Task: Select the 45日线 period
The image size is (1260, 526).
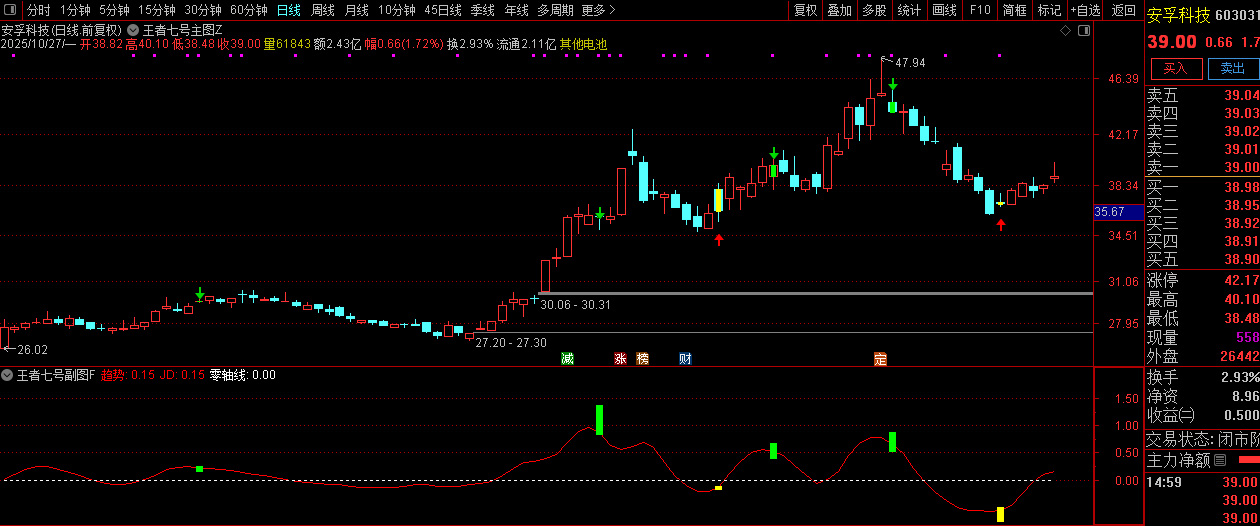Action: pyautogui.click(x=443, y=10)
